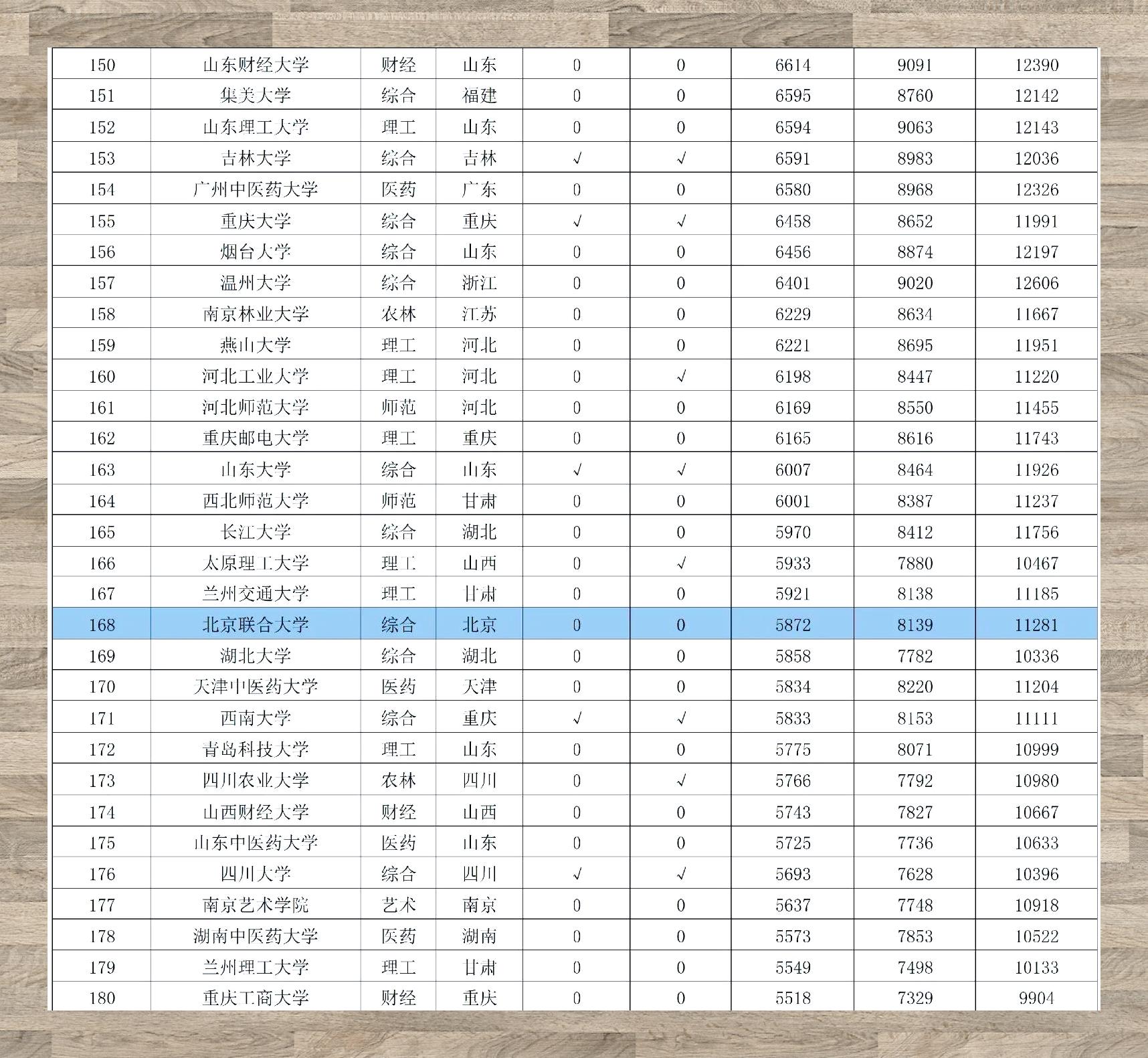Click the cell "西北师范大学"
1148x1058 pixels.
point(256,501)
